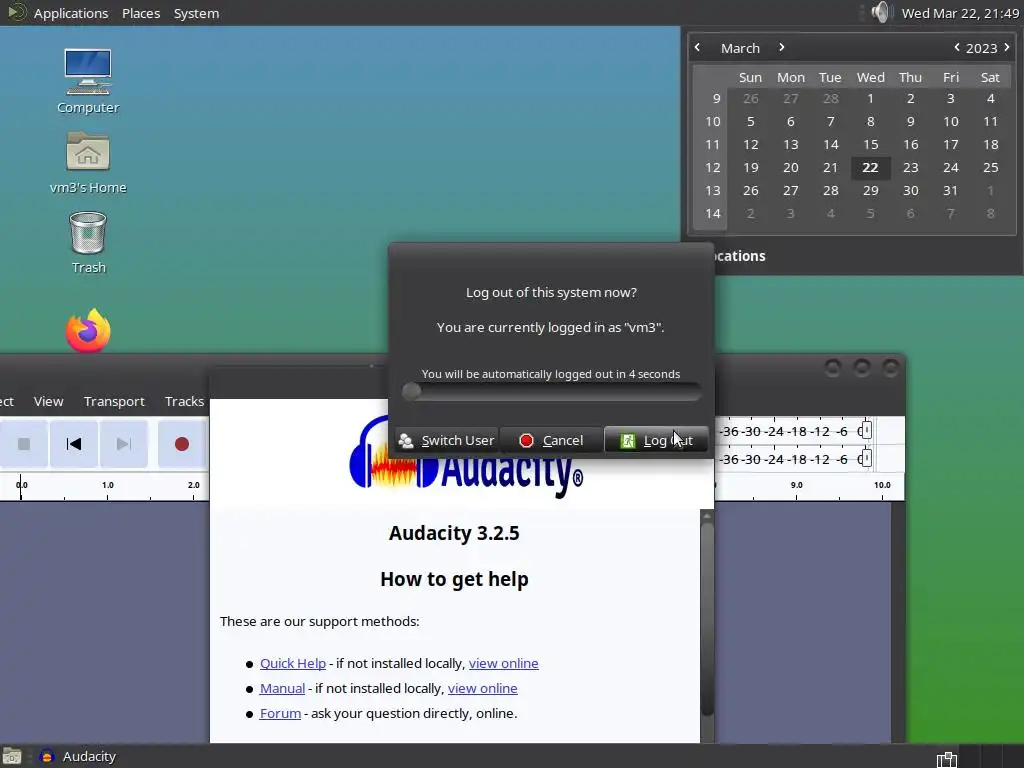
Task: Click the lower meter's level slider handle
Action: [x=865, y=458]
